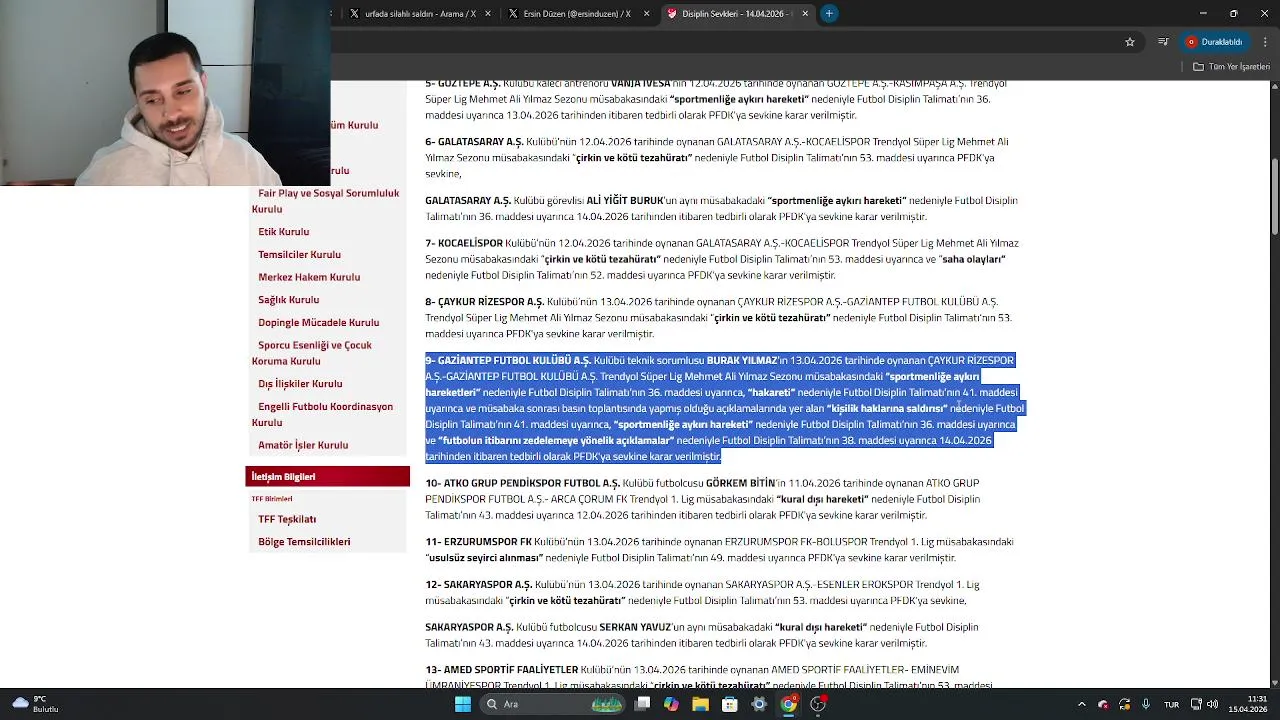Image resolution: width=1280 pixels, height=720 pixels.
Task: Open Task View on the taskbar
Action: point(643,704)
